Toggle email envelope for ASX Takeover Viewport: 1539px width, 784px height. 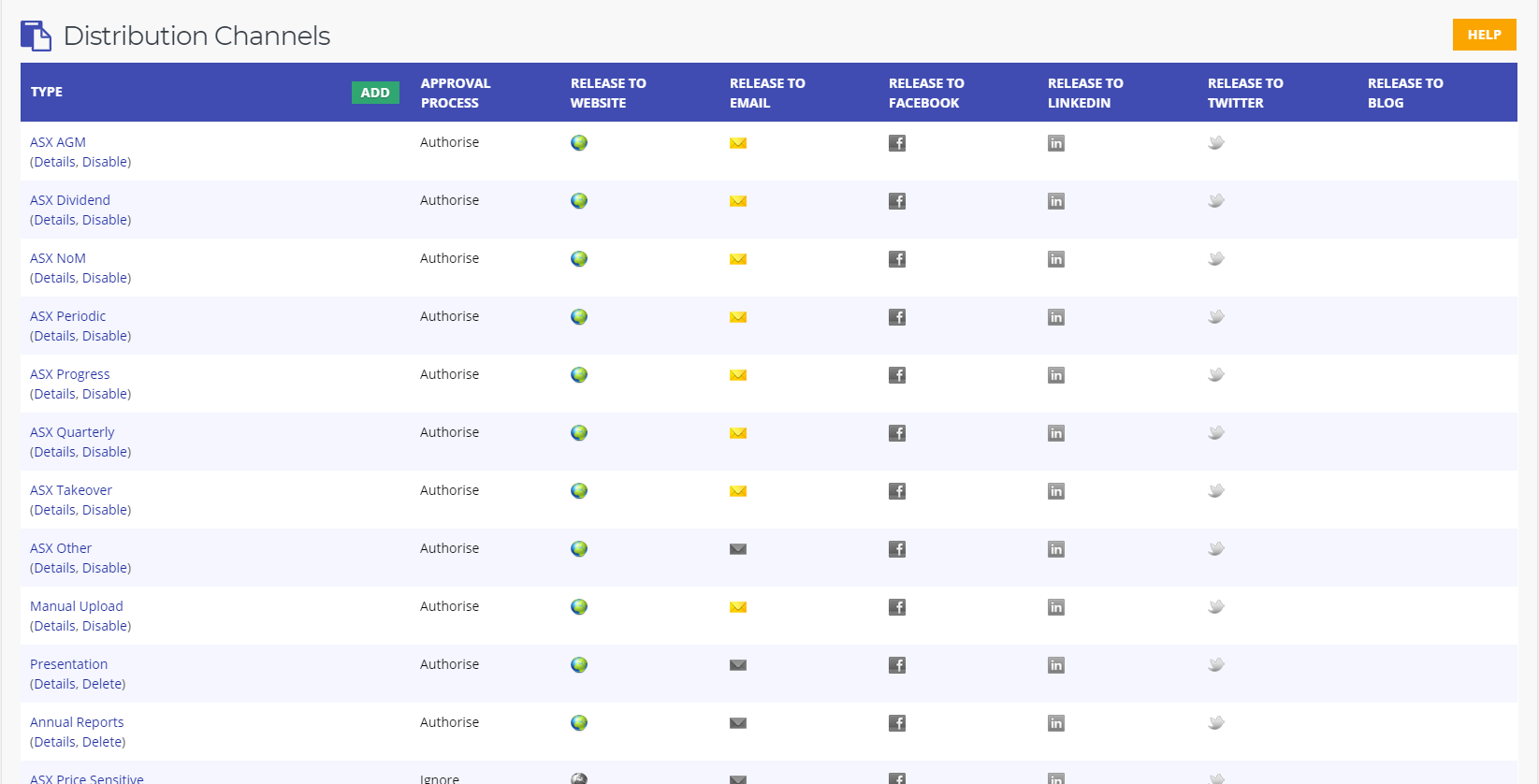(x=738, y=491)
